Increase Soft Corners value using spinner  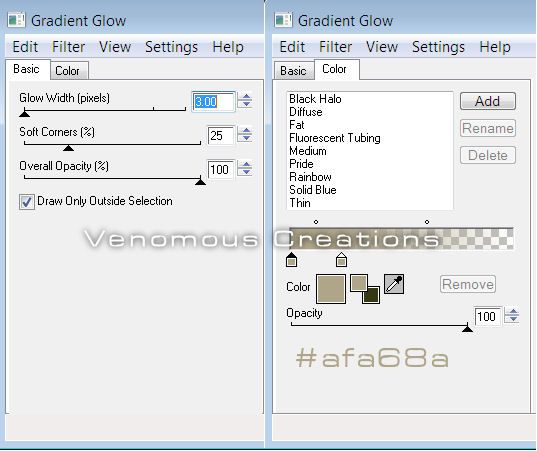click(x=246, y=130)
